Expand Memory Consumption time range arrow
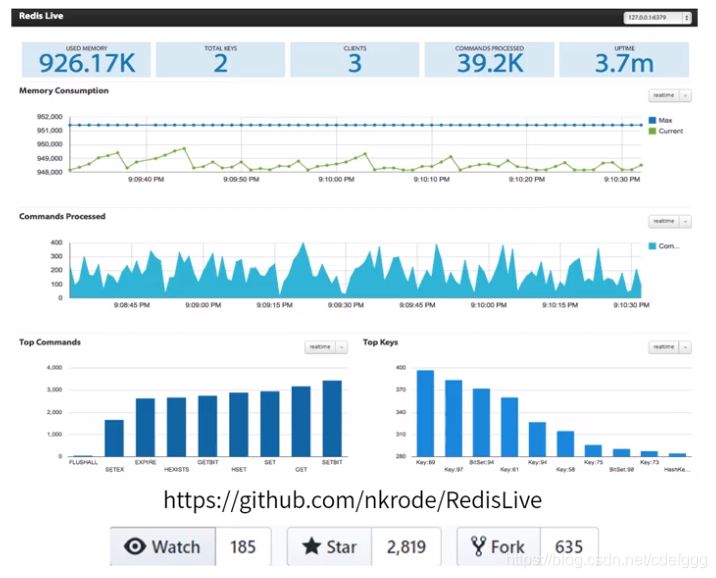Viewport: 716px width, 578px height. [x=685, y=95]
